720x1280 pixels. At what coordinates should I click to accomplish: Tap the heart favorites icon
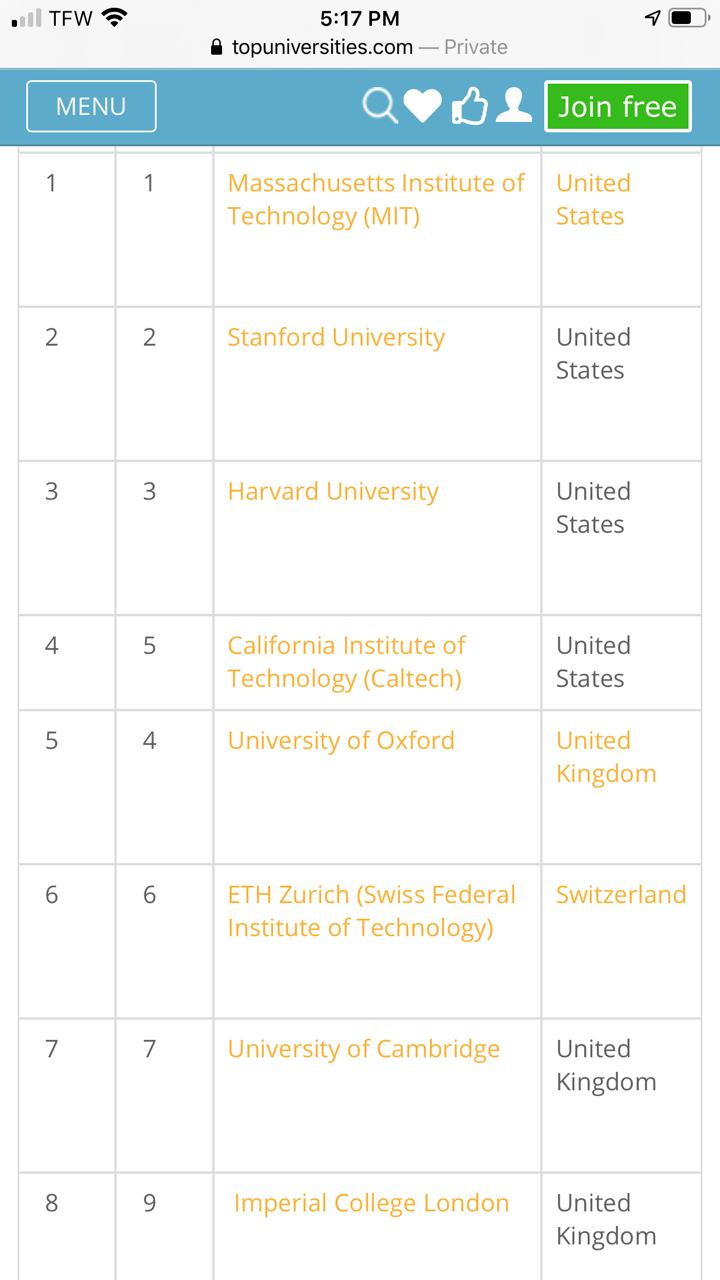pyautogui.click(x=422, y=106)
